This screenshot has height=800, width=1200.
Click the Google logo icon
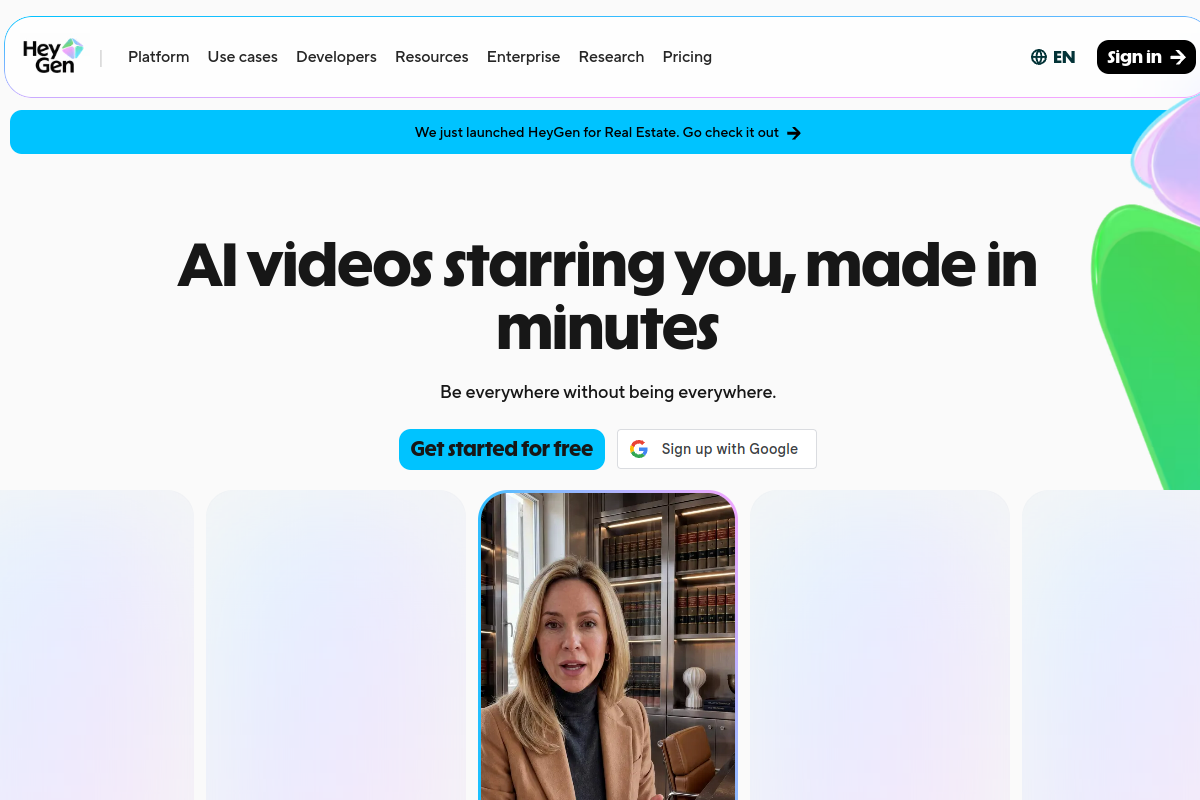tap(639, 449)
